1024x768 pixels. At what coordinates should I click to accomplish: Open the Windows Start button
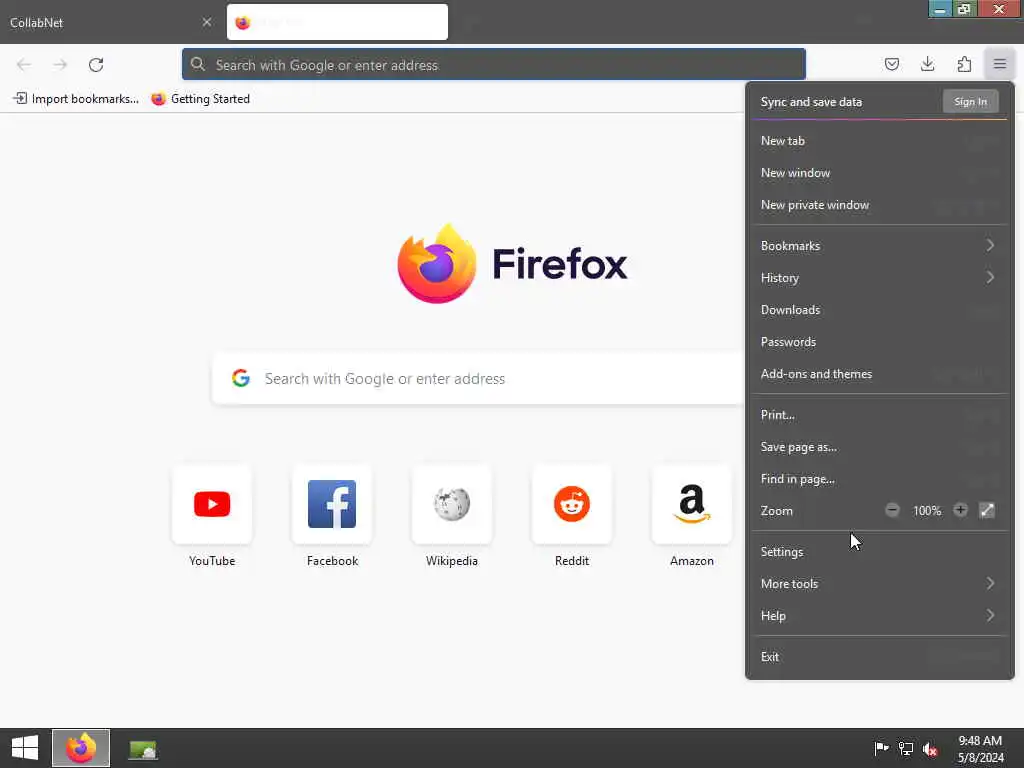25,748
